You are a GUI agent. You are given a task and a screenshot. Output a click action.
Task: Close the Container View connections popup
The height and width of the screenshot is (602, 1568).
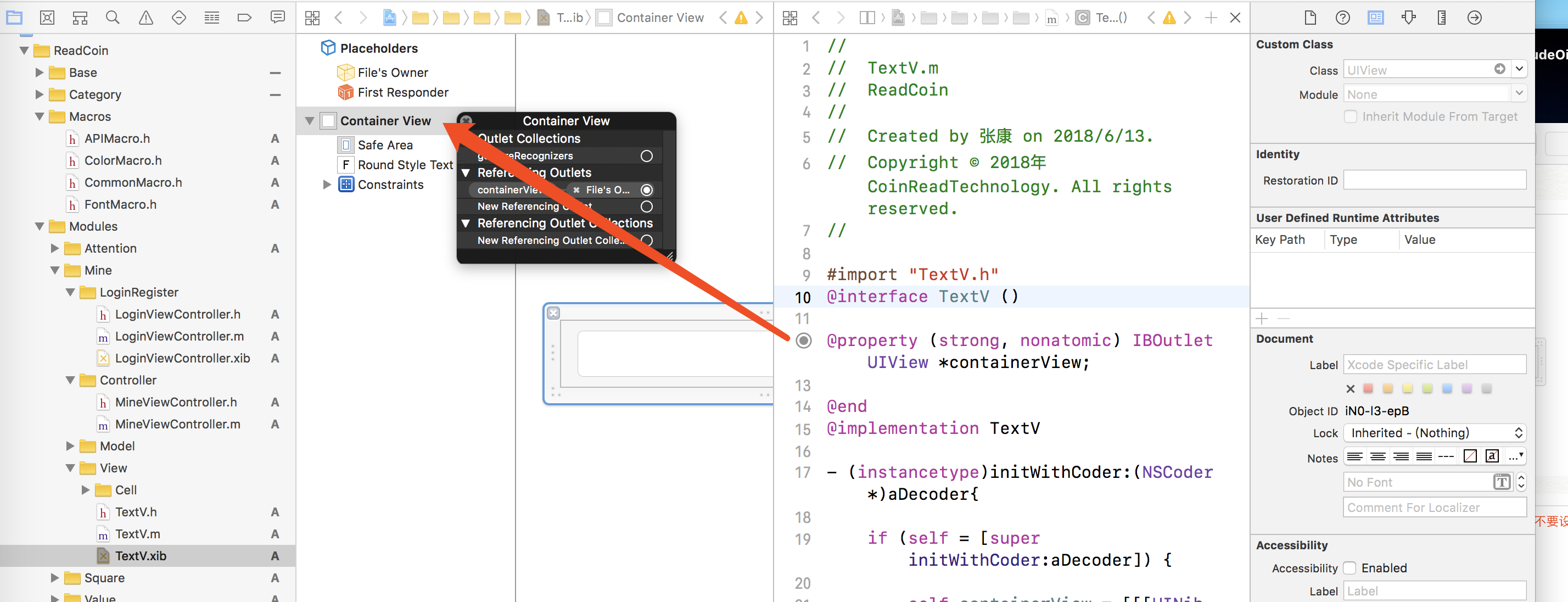[x=466, y=120]
